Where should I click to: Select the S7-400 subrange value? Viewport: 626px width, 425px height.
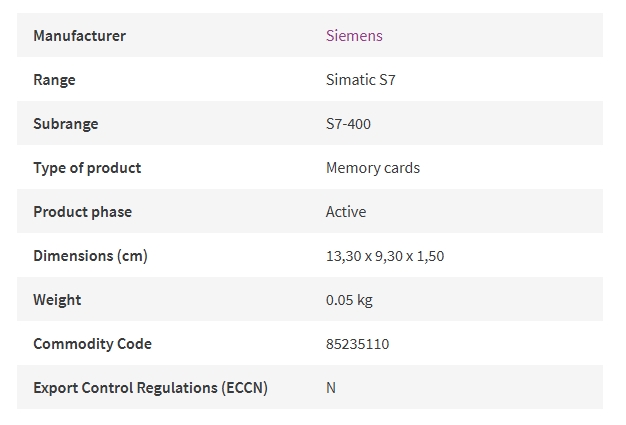348,124
